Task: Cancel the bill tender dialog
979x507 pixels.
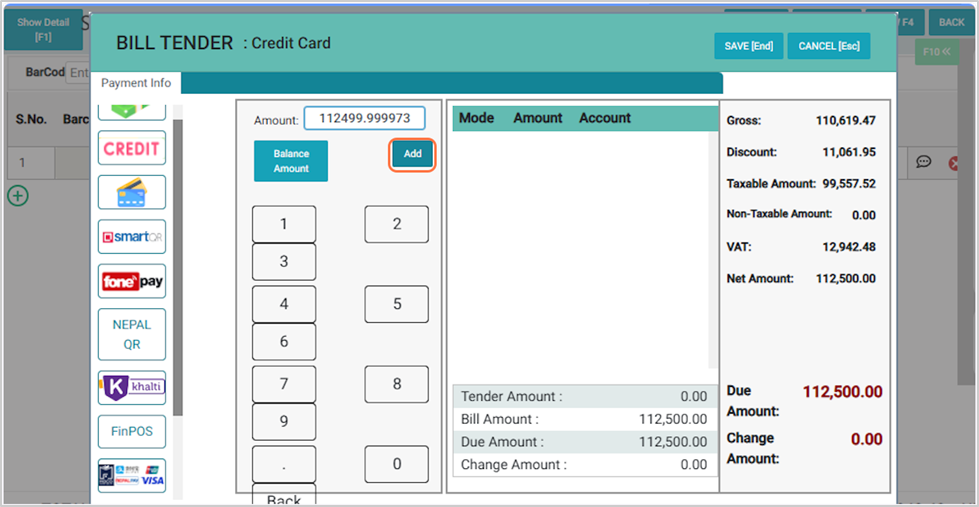Action: click(828, 46)
